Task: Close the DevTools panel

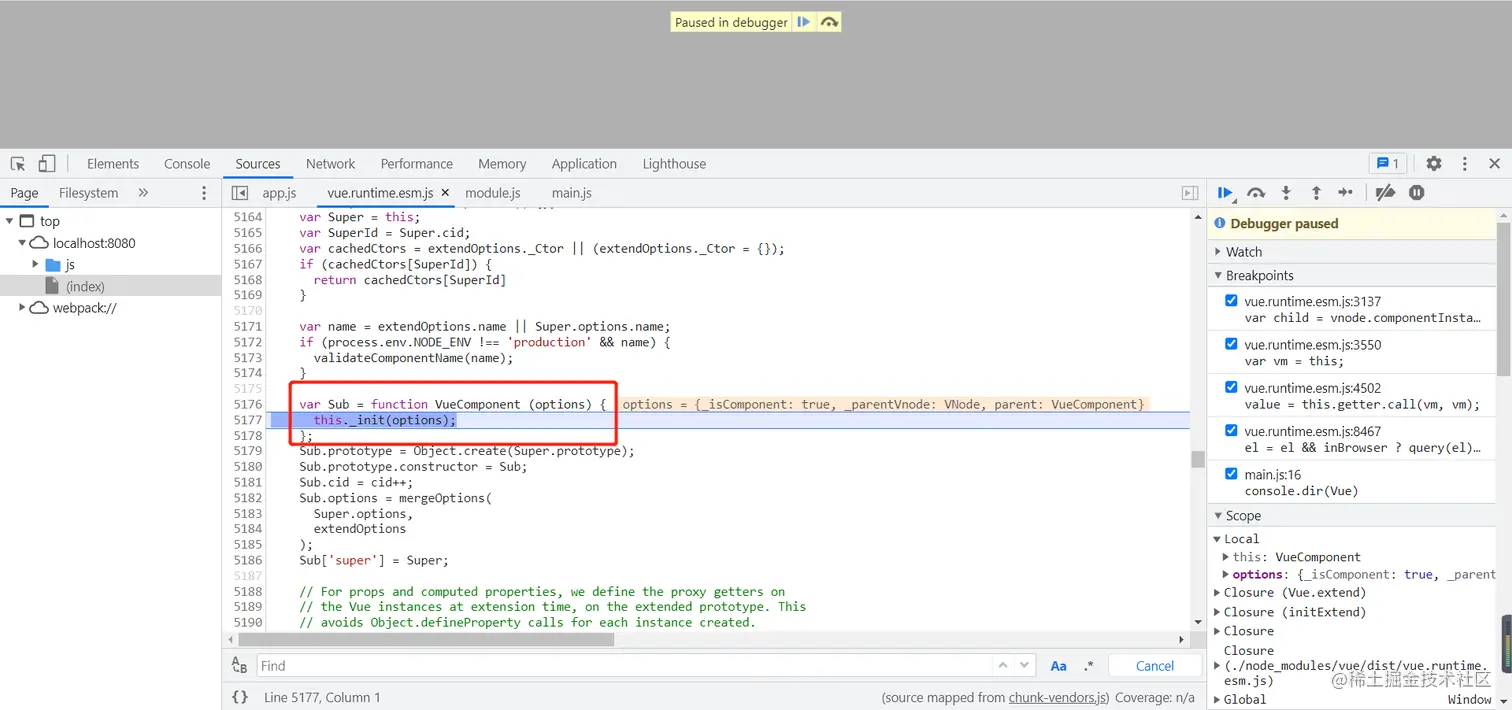Action: click(1494, 164)
